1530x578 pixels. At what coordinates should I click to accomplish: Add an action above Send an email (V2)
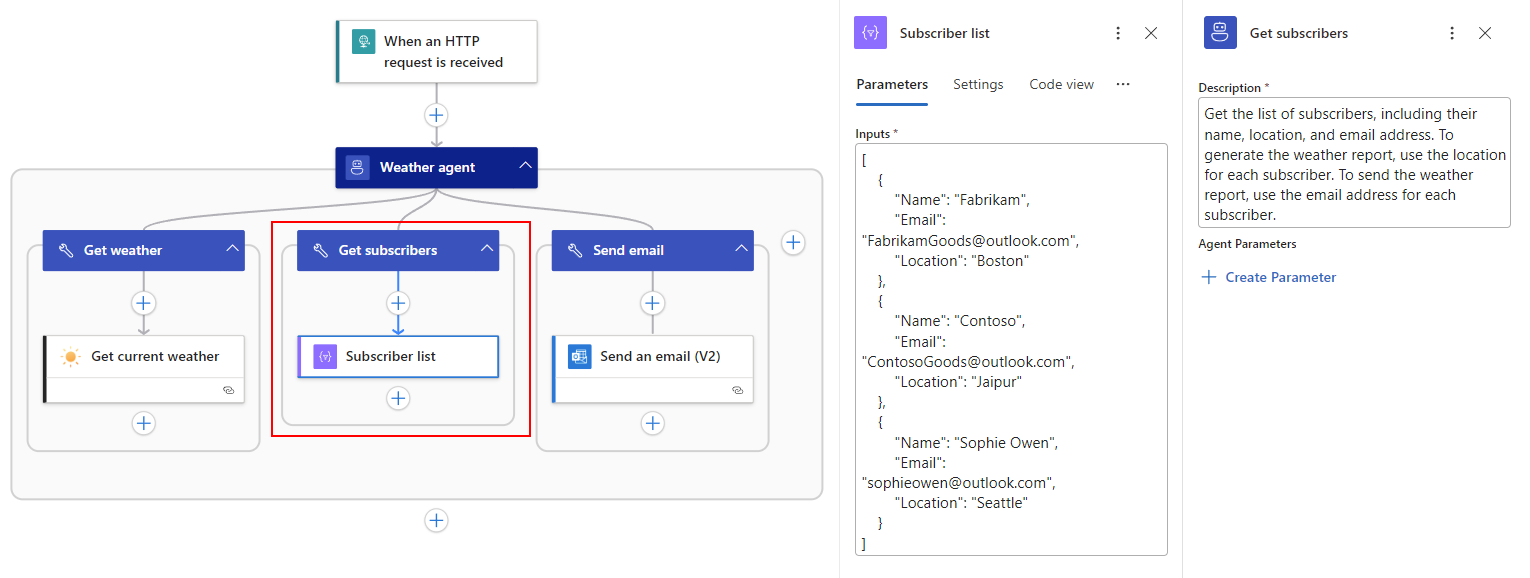(653, 303)
